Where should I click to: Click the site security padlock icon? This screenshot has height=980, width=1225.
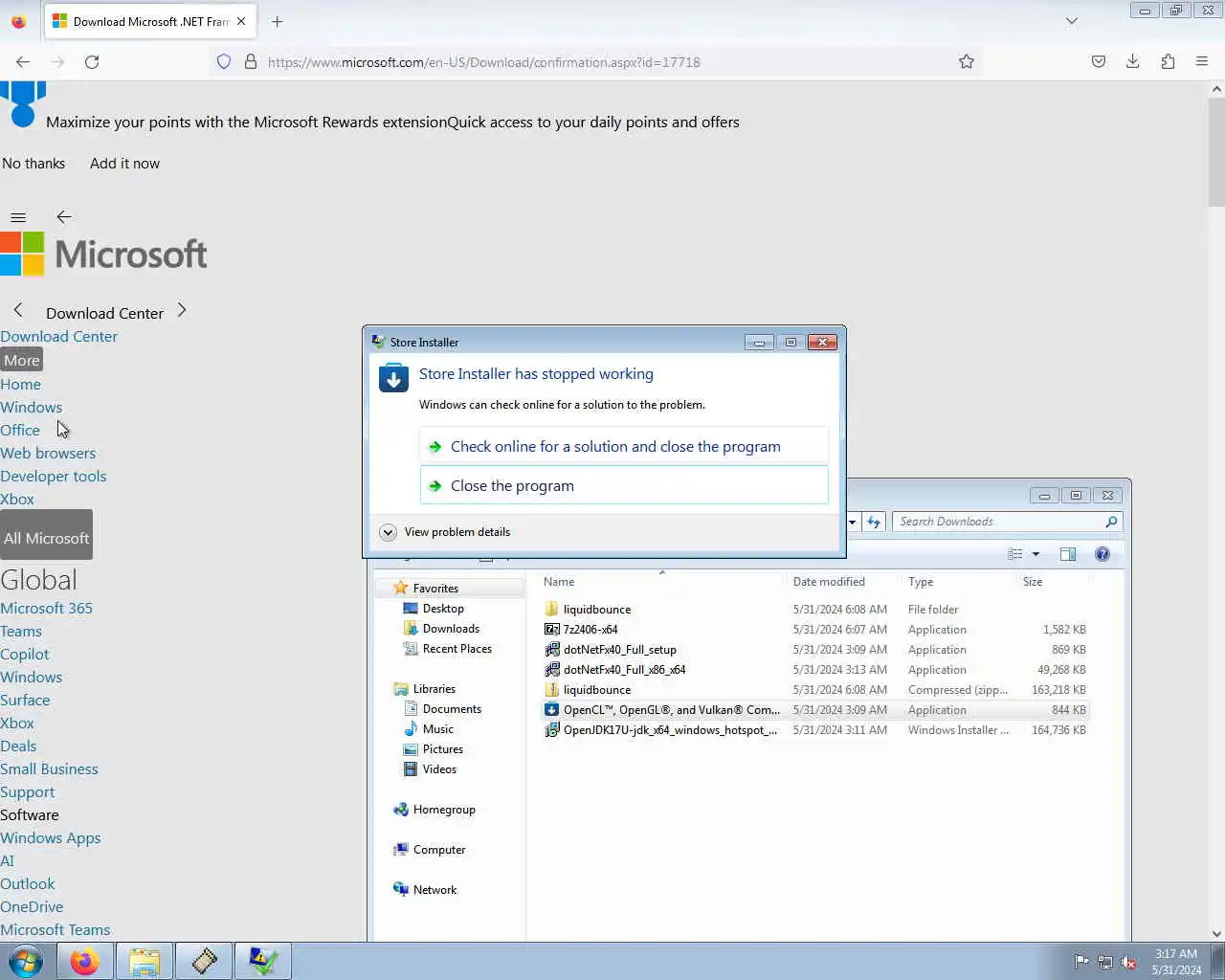tap(251, 61)
